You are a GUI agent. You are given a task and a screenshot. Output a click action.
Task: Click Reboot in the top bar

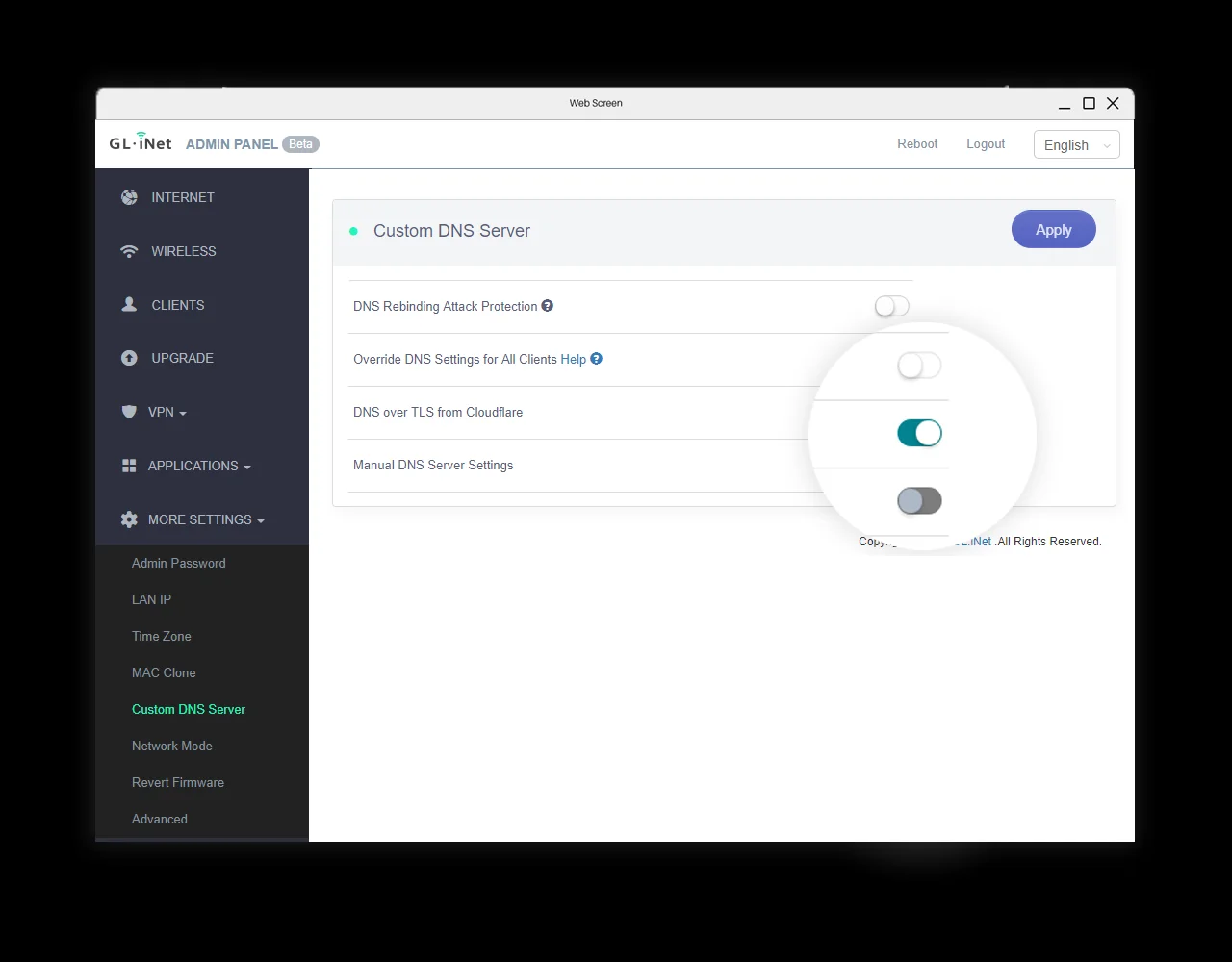pyautogui.click(x=917, y=143)
